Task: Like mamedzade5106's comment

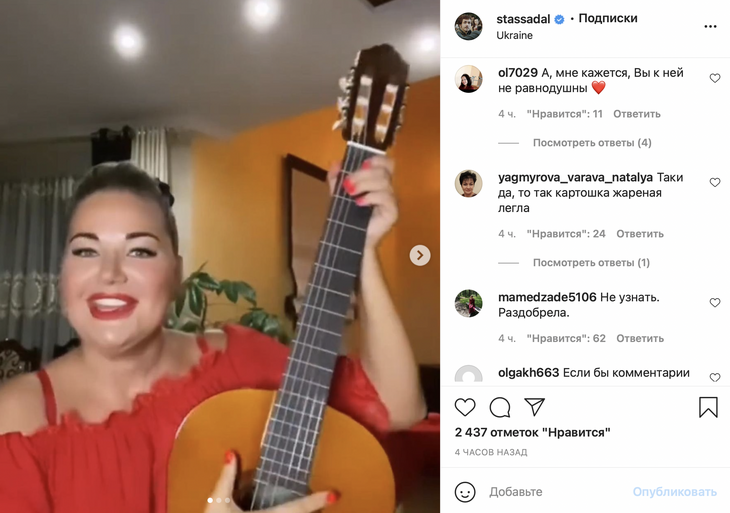Action: pos(715,303)
